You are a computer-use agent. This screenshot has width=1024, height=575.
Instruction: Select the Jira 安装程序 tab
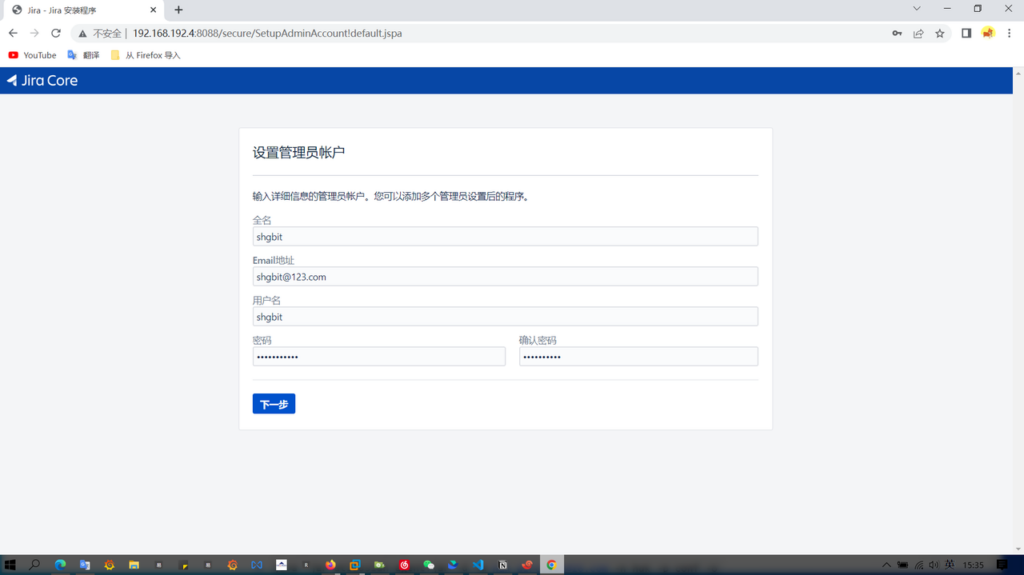pos(80,10)
